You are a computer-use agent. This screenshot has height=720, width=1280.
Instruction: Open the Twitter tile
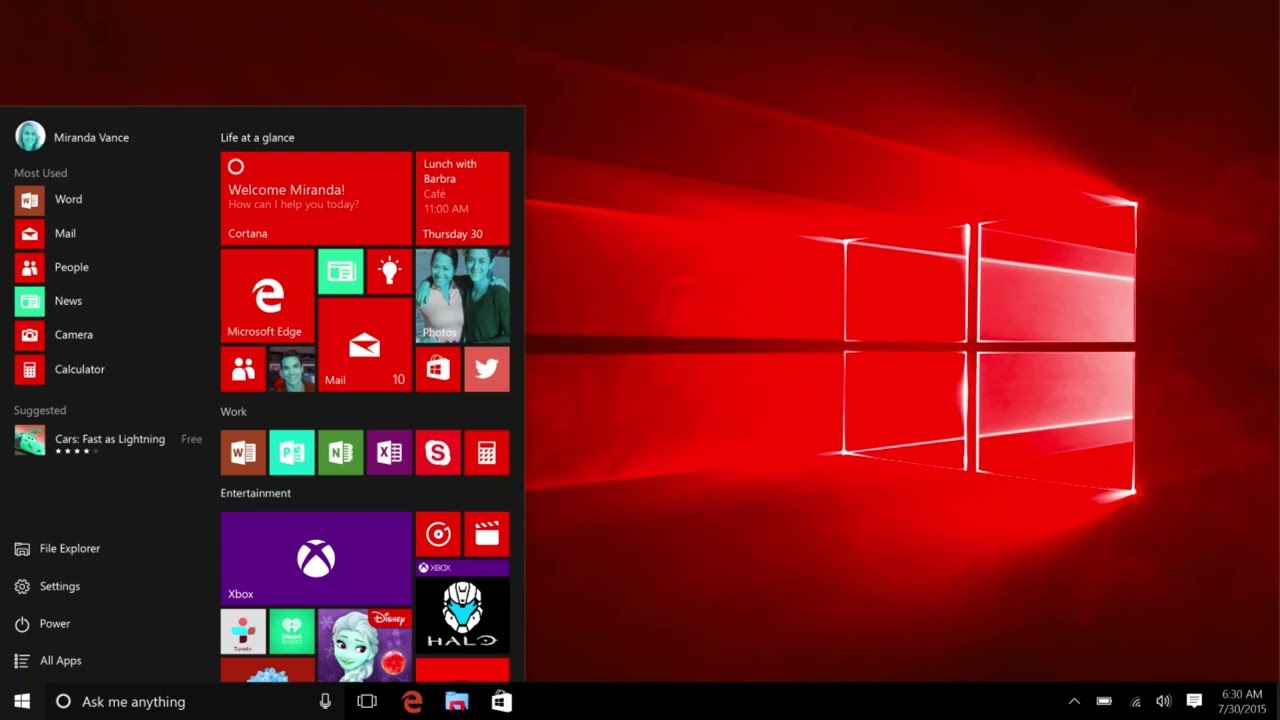[487, 369]
